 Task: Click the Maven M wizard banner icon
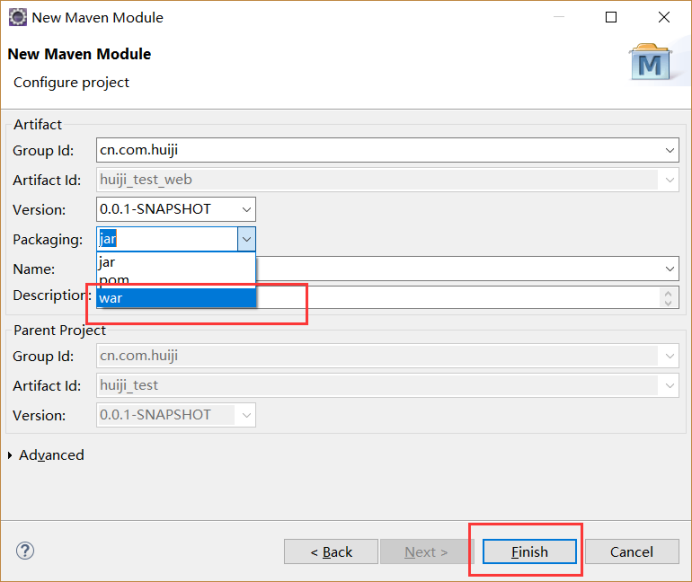(x=651, y=62)
